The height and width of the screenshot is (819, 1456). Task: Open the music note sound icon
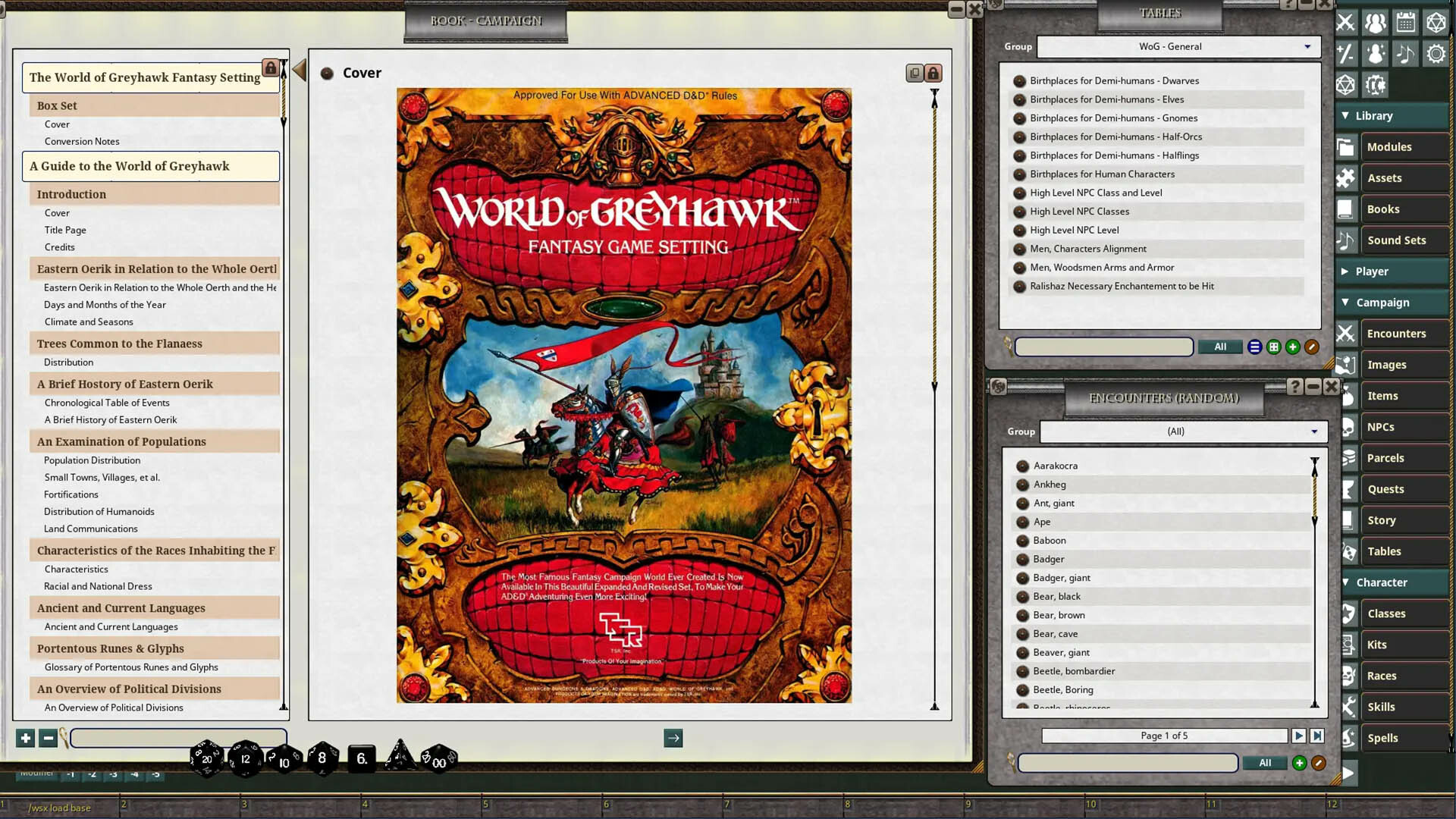(1405, 53)
